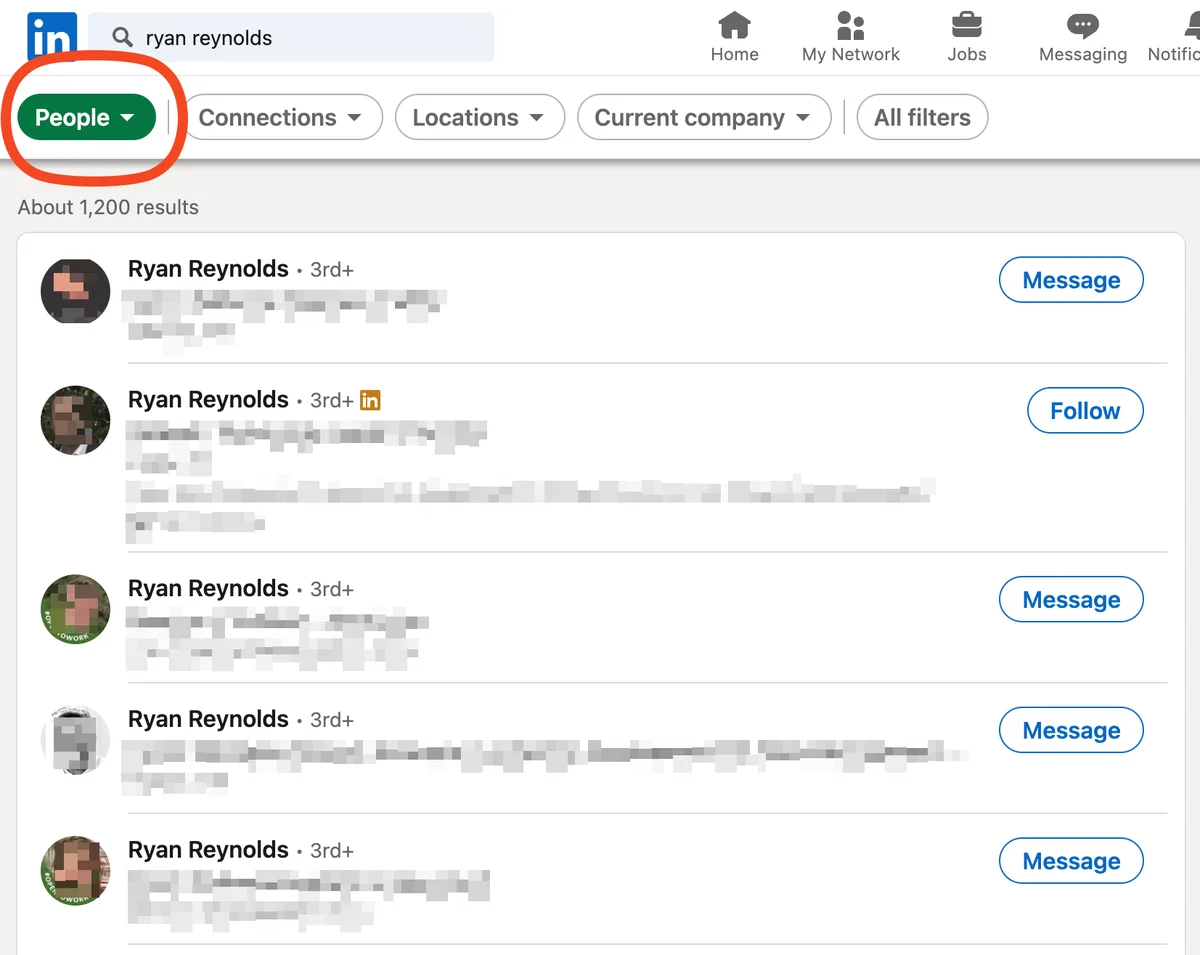Click the fifth result's Open to Work photo
The height and width of the screenshot is (955, 1200).
coord(75,870)
